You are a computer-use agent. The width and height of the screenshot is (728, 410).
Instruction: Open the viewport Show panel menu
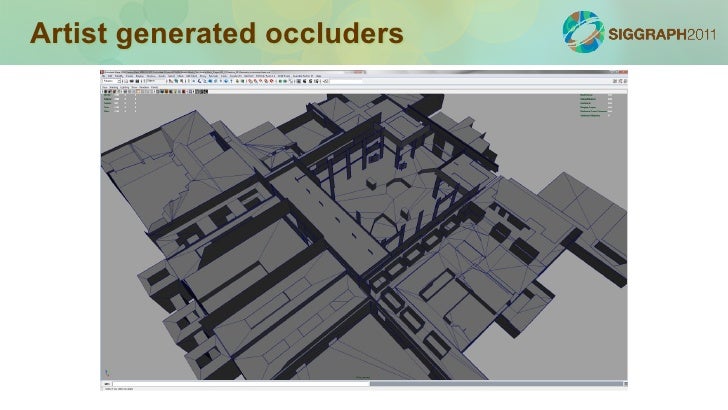134,87
